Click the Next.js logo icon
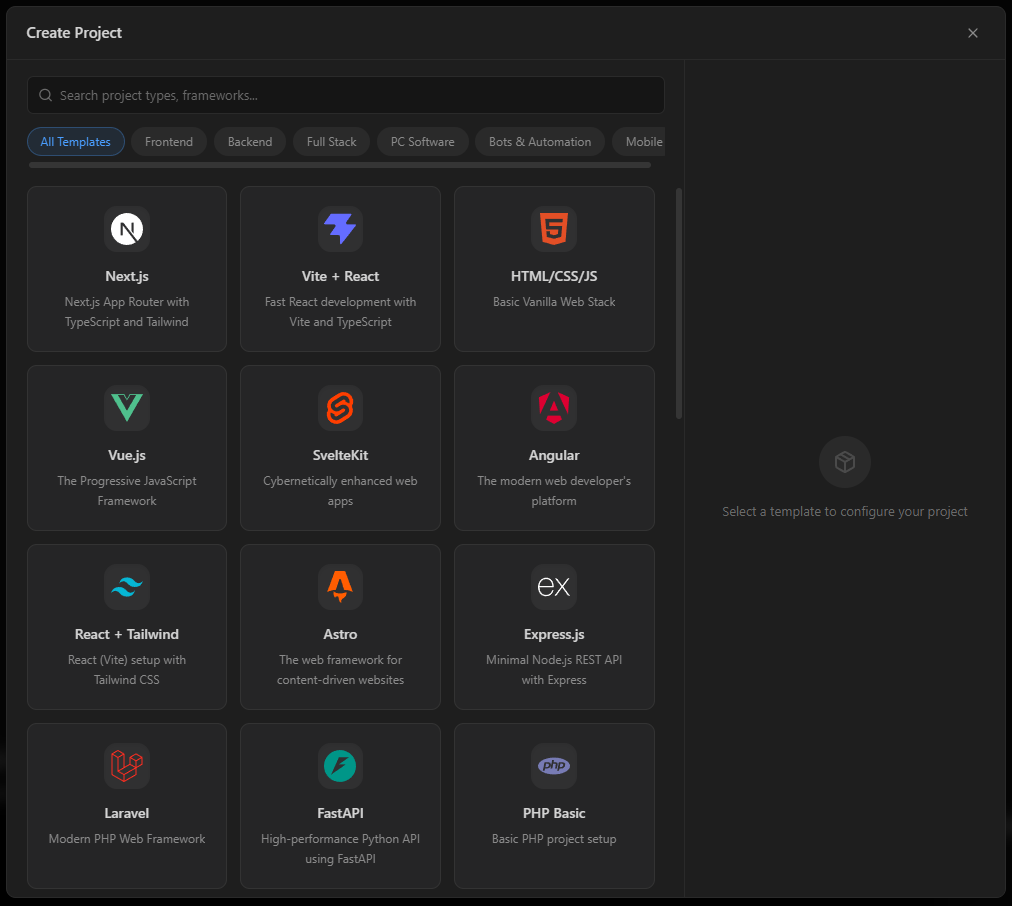Screen dimensions: 1012x906 (127, 229)
